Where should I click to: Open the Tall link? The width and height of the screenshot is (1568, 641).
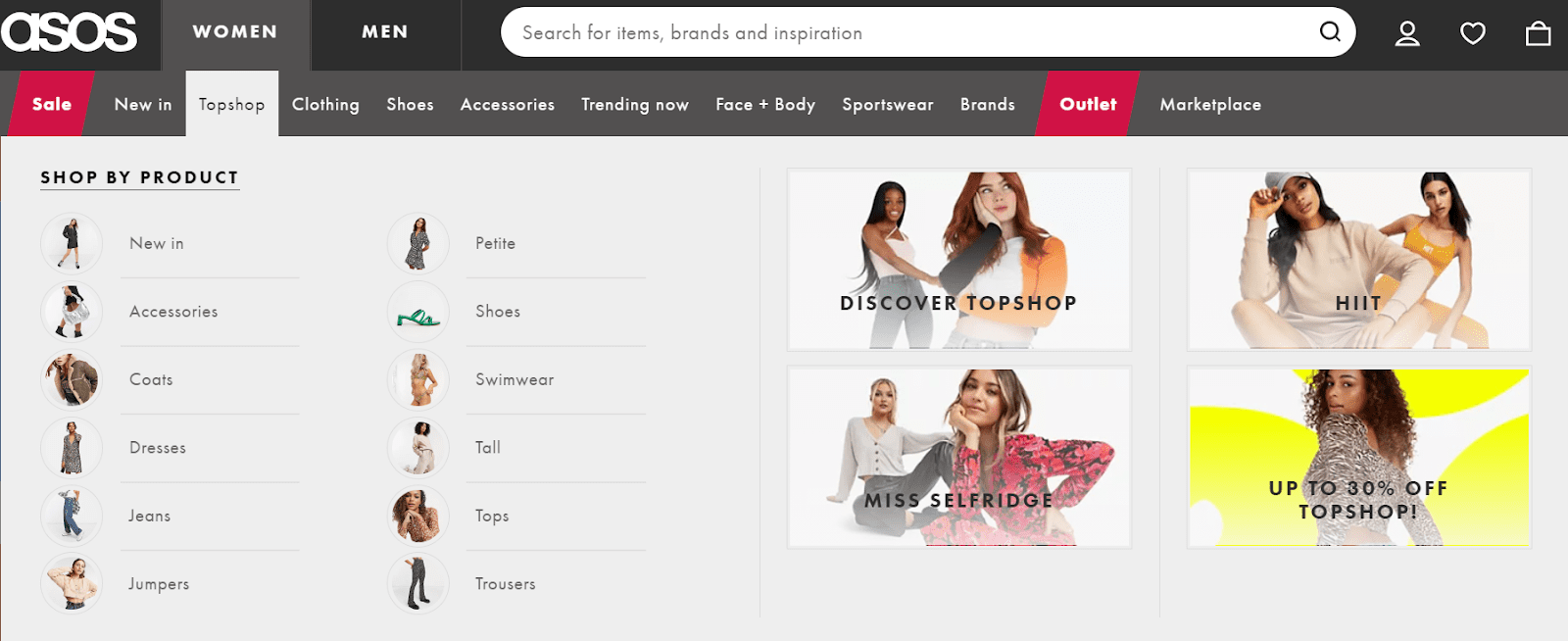(x=488, y=448)
